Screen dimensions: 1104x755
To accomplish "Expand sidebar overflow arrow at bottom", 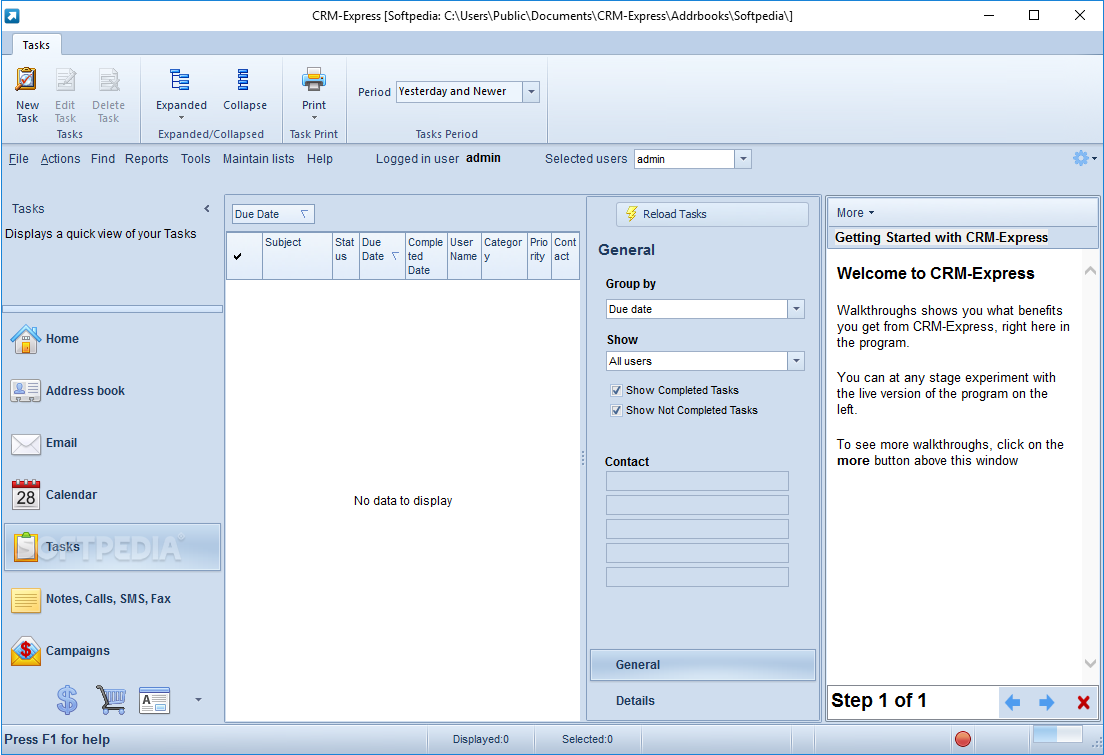I will pyautogui.click(x=198, y=699).
